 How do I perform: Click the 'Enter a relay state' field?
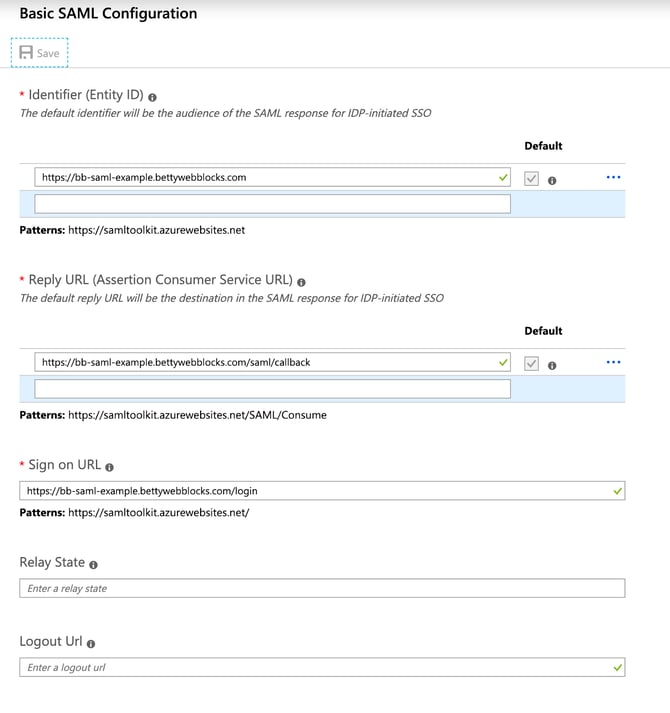tap(322, 588)
